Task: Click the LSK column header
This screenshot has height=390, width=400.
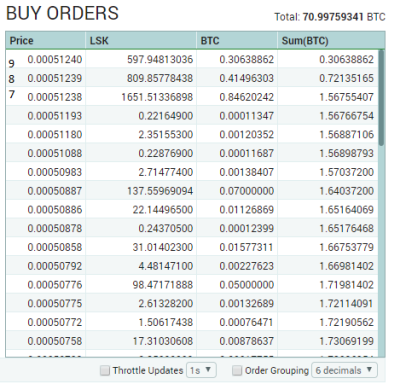Action: coord(141,41)
